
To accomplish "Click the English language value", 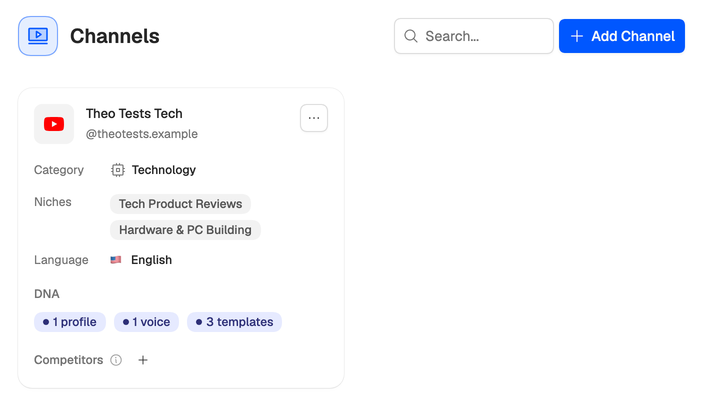I will tap(151, 260).
